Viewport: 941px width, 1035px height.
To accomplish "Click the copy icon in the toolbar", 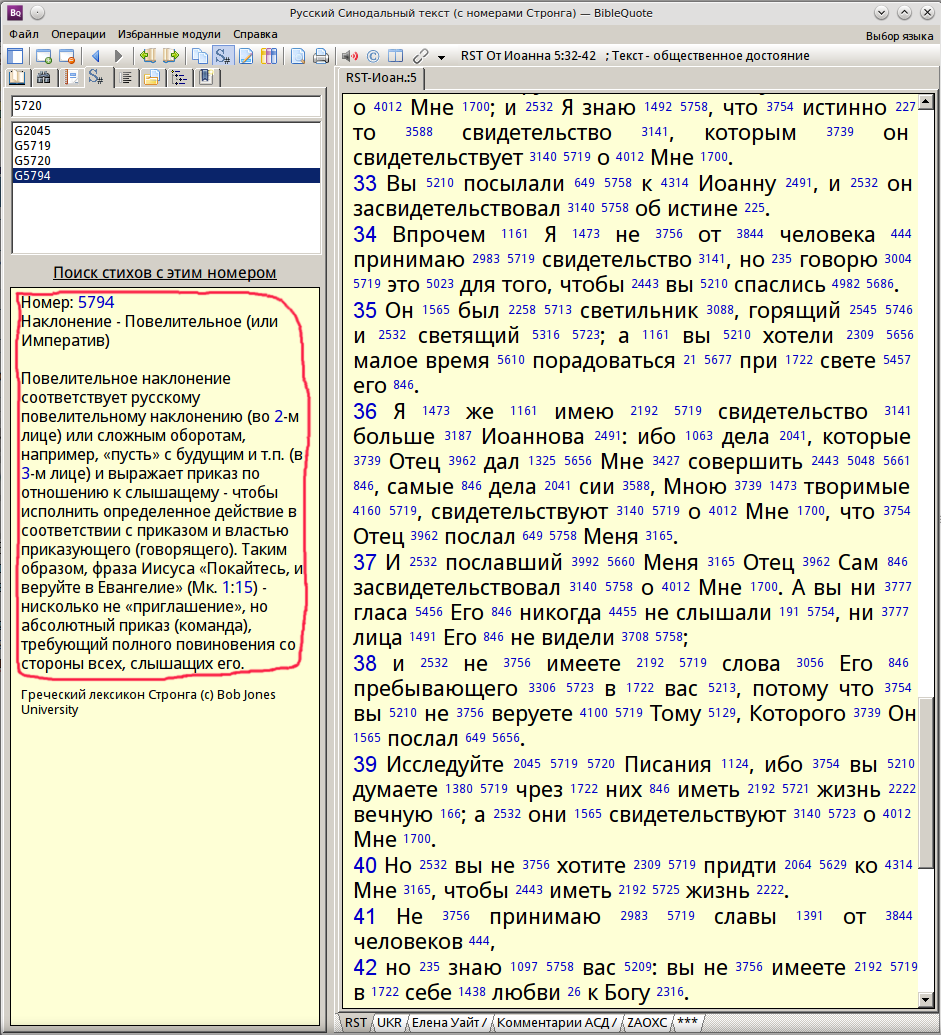I will pyautogui.click(x=199, y=56).
